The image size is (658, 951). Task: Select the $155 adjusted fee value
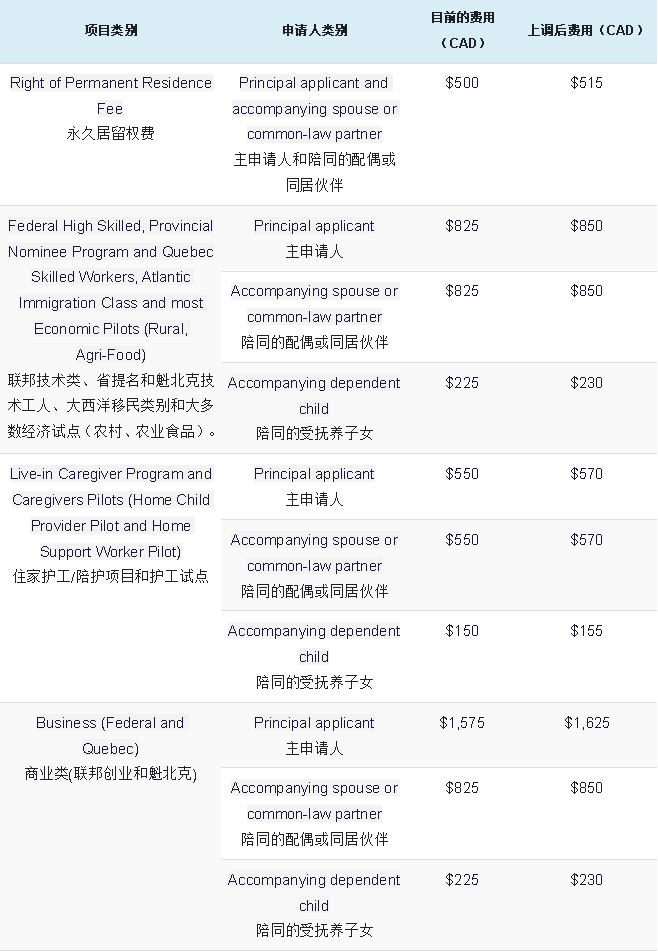(586, 631)
